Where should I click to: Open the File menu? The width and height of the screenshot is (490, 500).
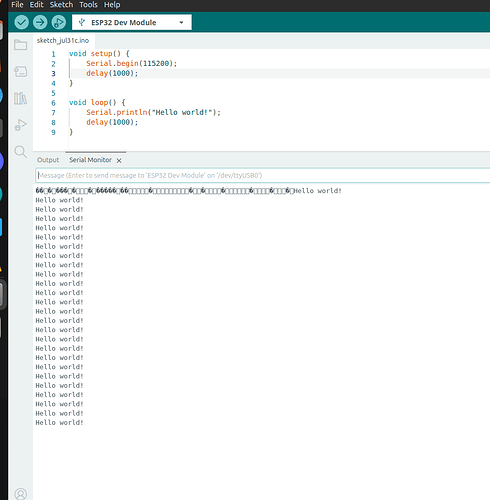point(17,5)
